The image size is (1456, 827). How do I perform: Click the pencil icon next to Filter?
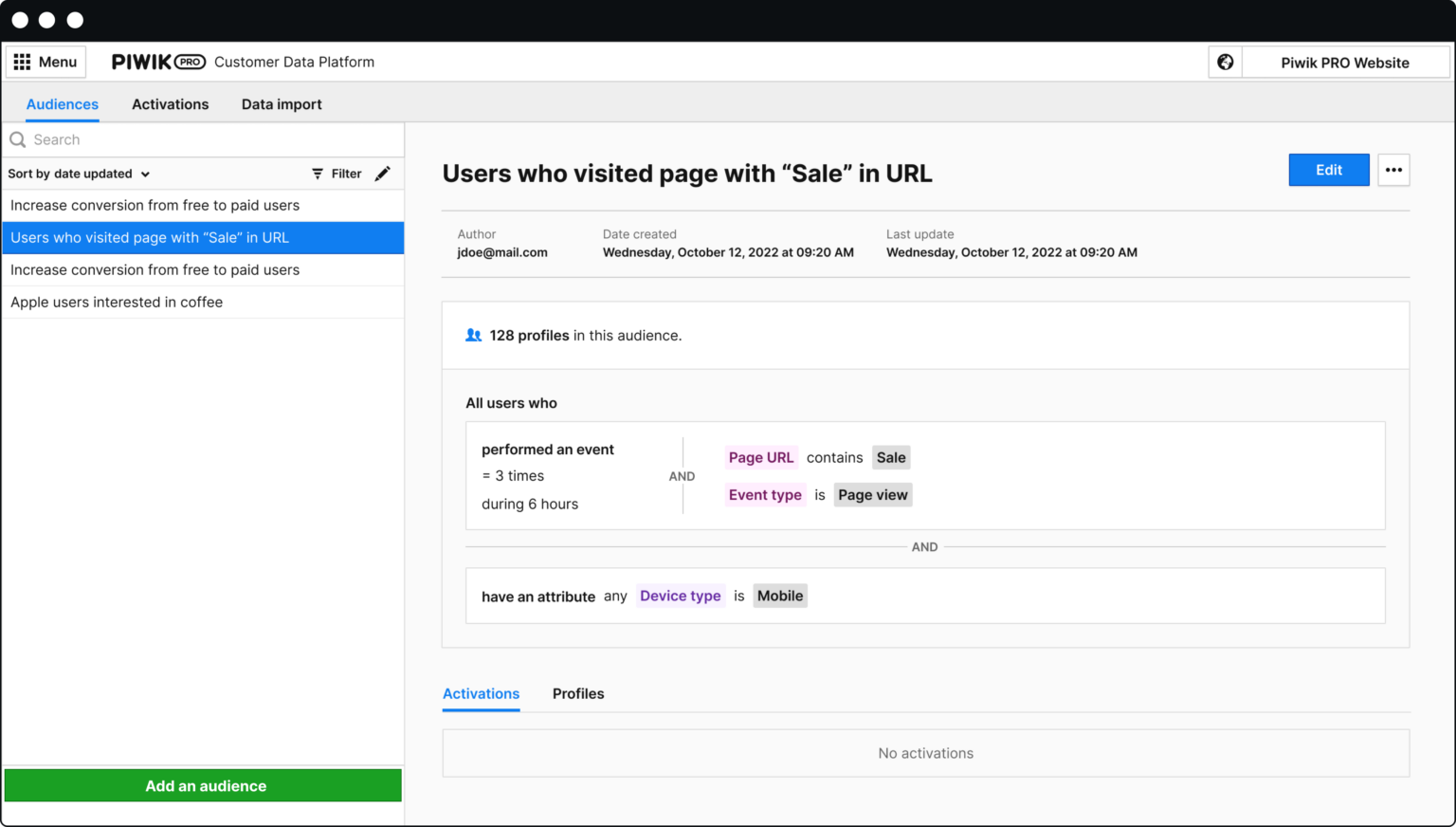(383, 174)
